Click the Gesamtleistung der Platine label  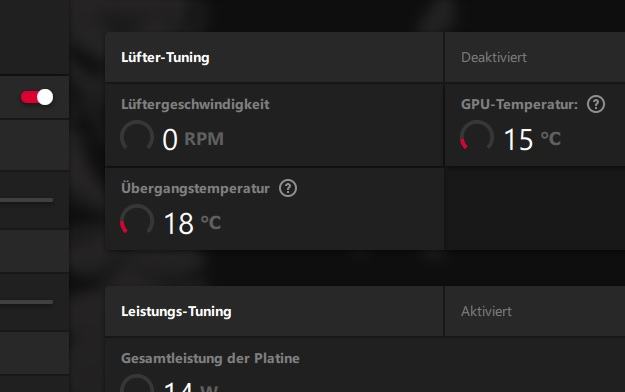[x=210, y=358]
